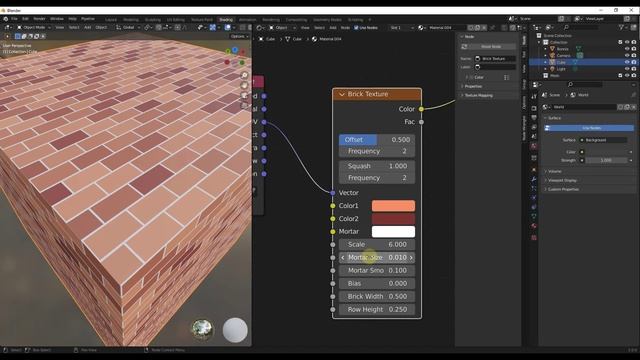Click the pin icon in Properties editor header

(633, 95)
